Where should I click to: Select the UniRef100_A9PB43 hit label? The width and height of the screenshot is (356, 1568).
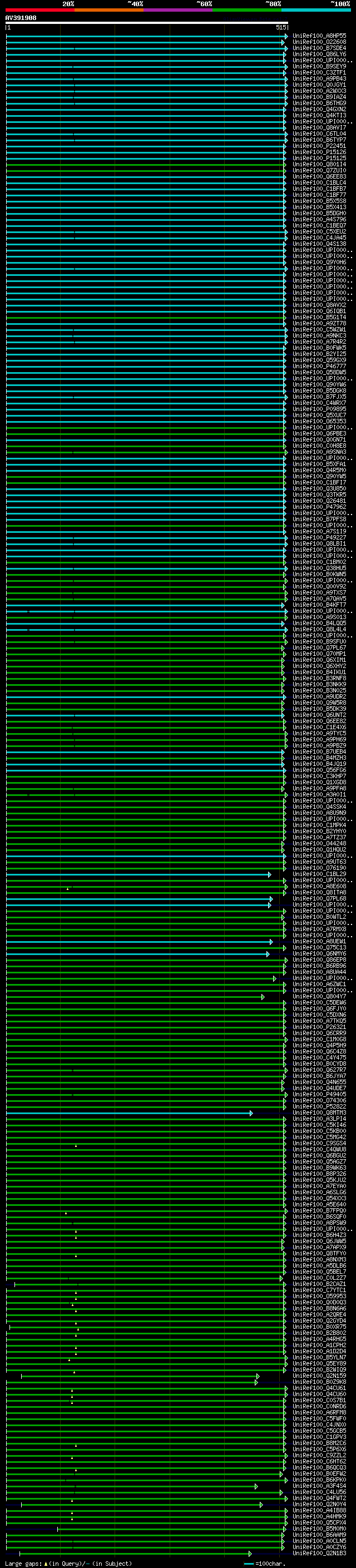319,78
